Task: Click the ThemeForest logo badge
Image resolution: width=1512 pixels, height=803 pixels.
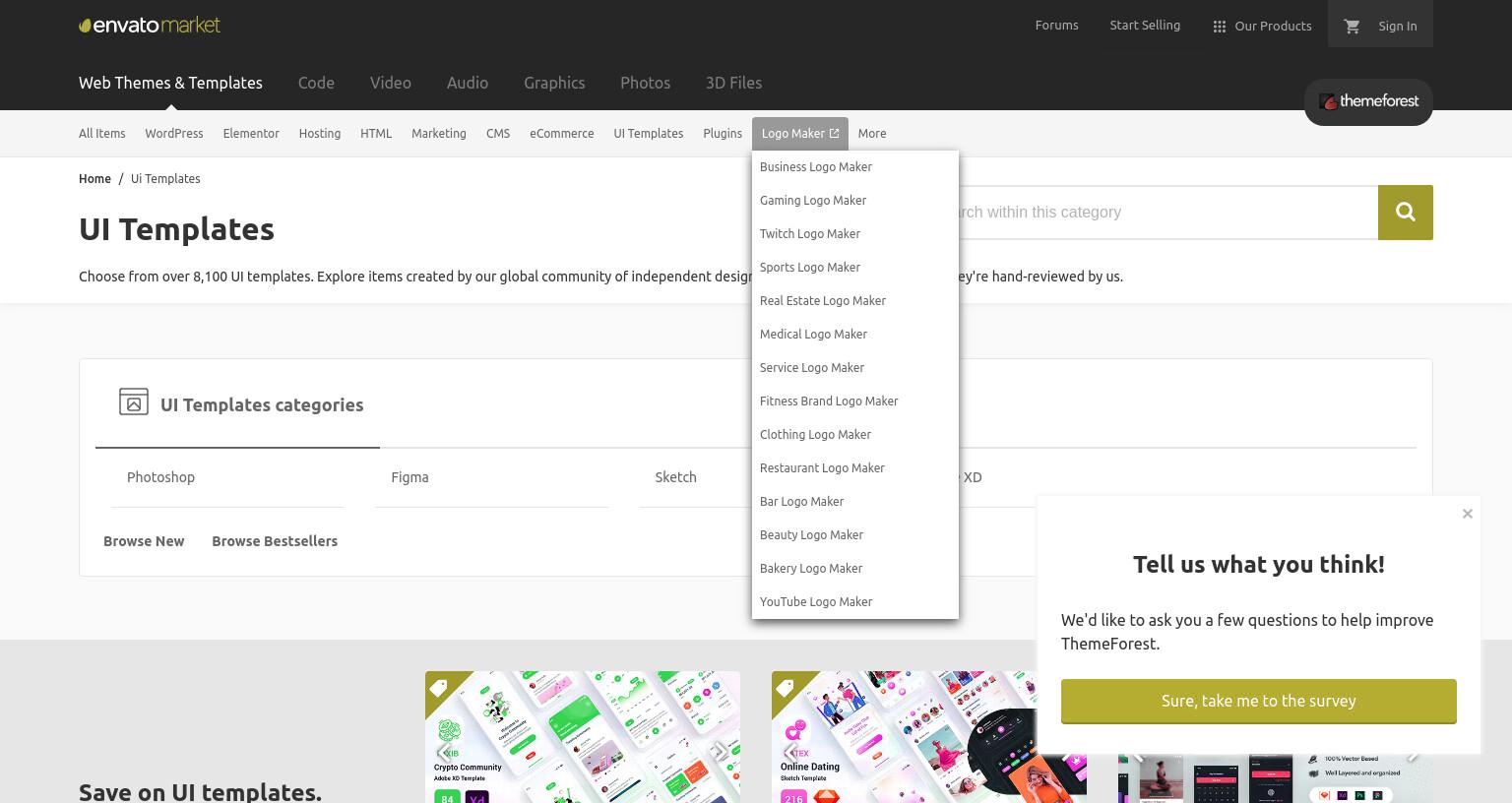Action: coord(1368,101)
